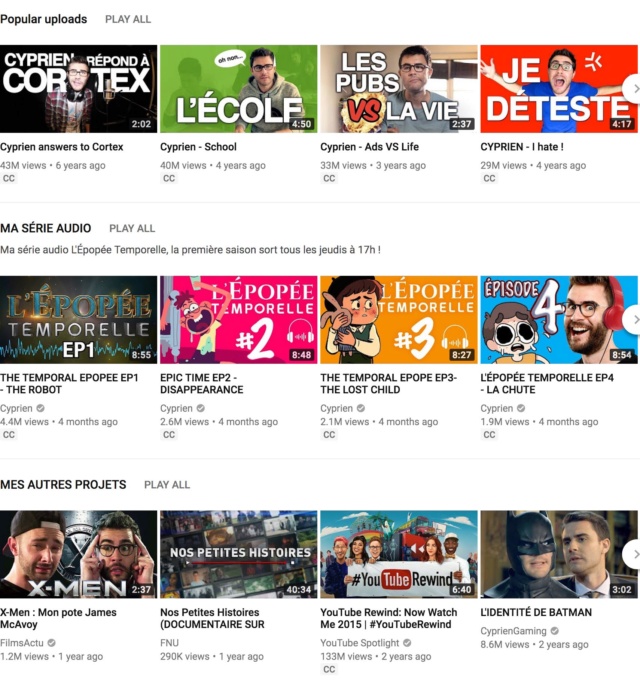Click Play All next to MES AUTRES PROJETS

(x=167, y=485)
